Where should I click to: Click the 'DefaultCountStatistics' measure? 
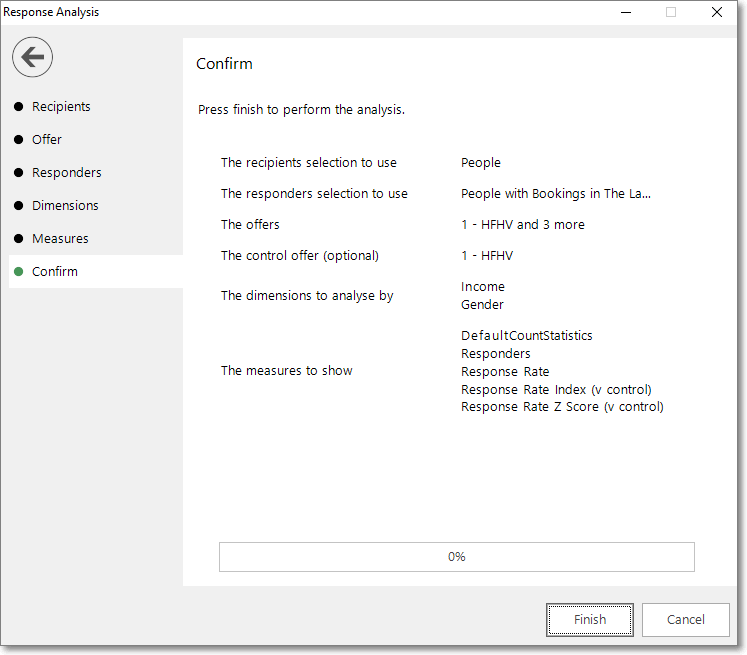click(x=526, y=336)
